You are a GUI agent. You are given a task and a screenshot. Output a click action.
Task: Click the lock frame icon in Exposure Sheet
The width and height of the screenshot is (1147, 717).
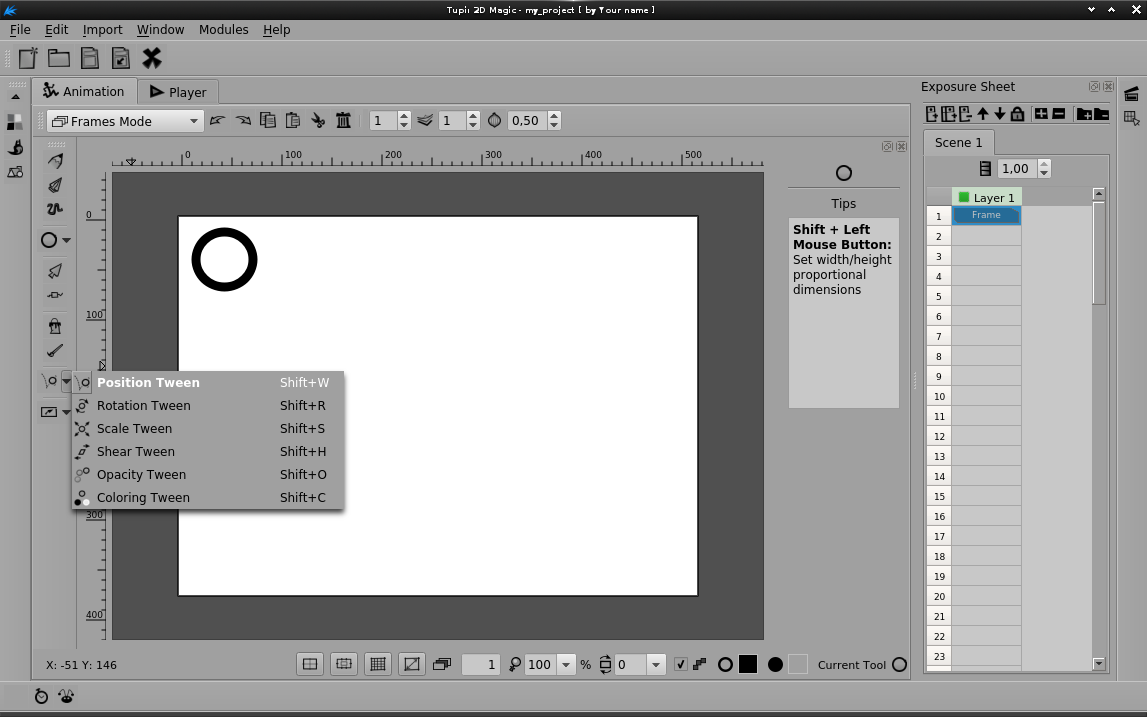point(1017,114)
